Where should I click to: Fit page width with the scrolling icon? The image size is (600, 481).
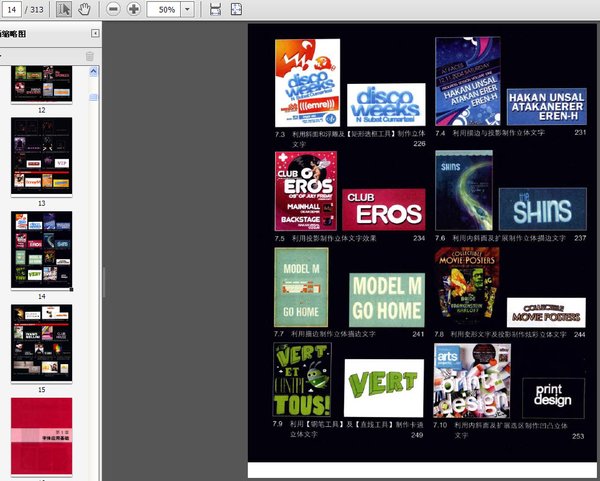pos(215,9)
